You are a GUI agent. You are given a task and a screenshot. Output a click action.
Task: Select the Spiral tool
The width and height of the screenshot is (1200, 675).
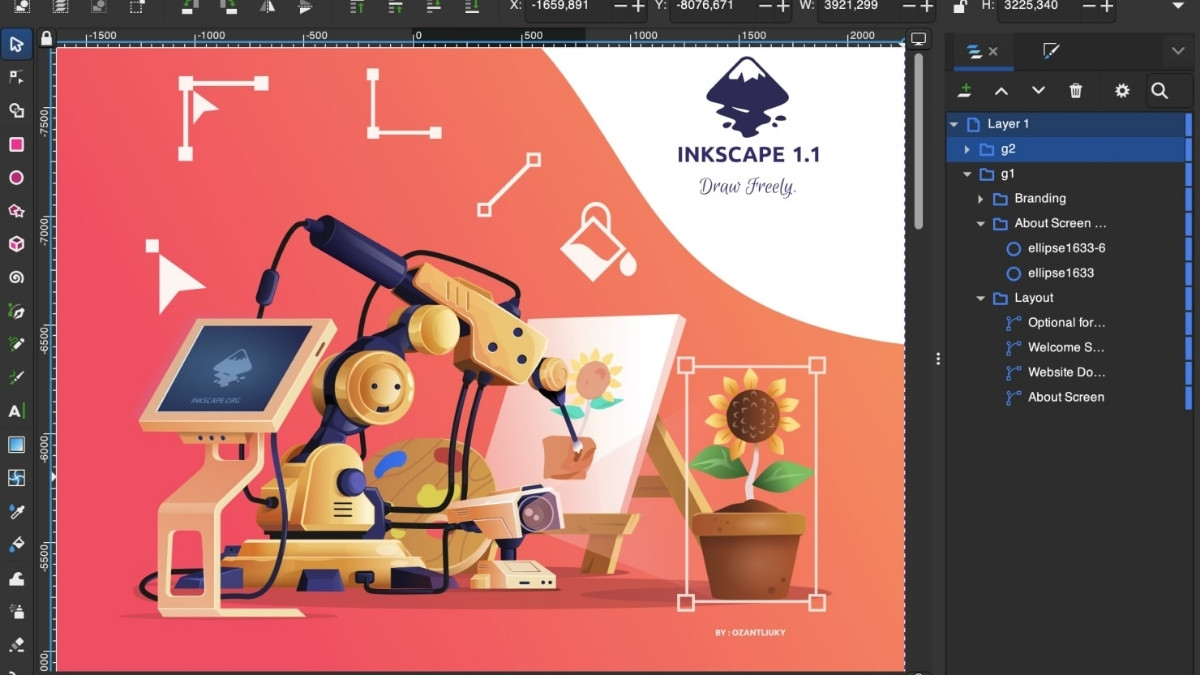[x=16, y=278]
